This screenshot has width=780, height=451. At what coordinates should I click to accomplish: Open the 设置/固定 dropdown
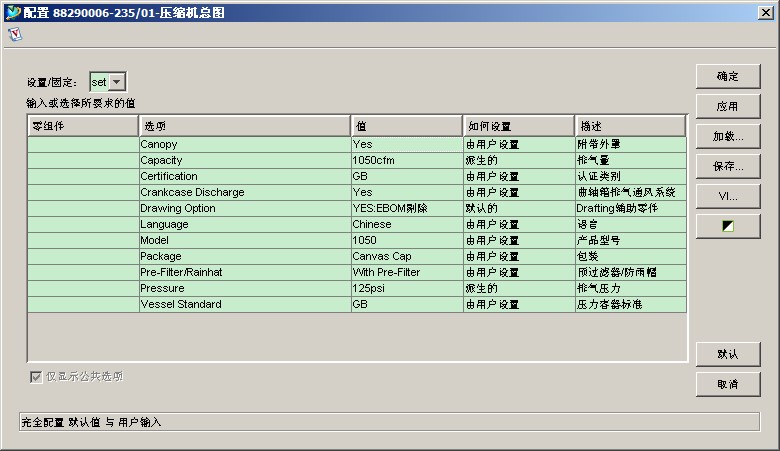[x=117, y=82]
